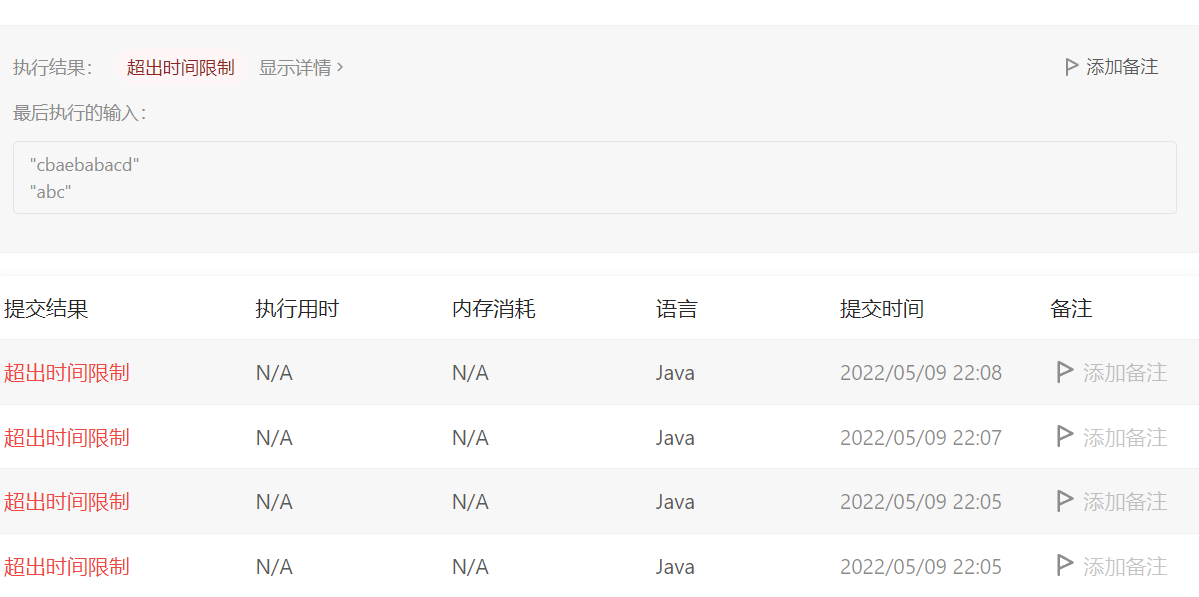This screenshot has height=597, width=1199.
Task: Open 显示详情 to show result details
Action: click(295, 67)
